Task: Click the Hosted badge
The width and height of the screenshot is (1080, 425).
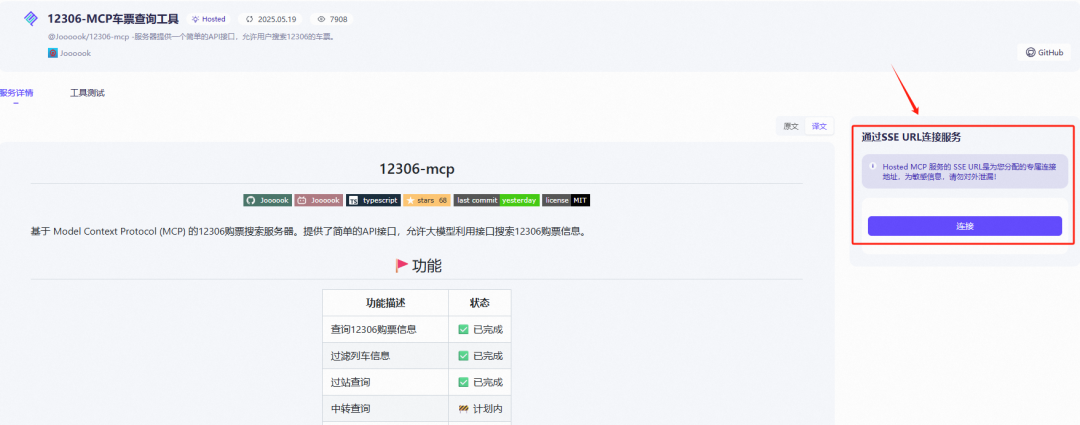Action: click(x=208, y=19)
